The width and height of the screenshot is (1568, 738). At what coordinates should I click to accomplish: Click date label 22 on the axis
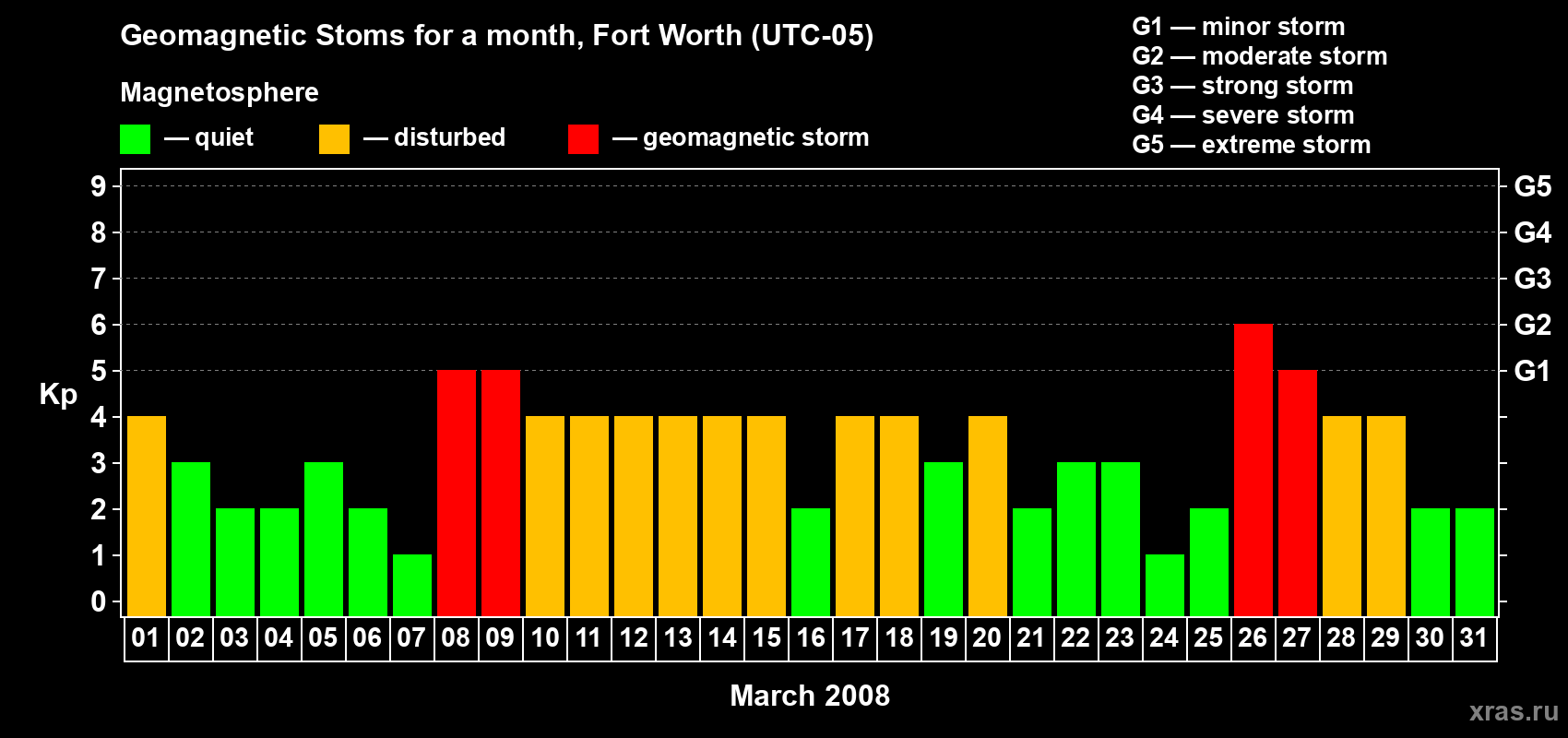click(1075, 638)
